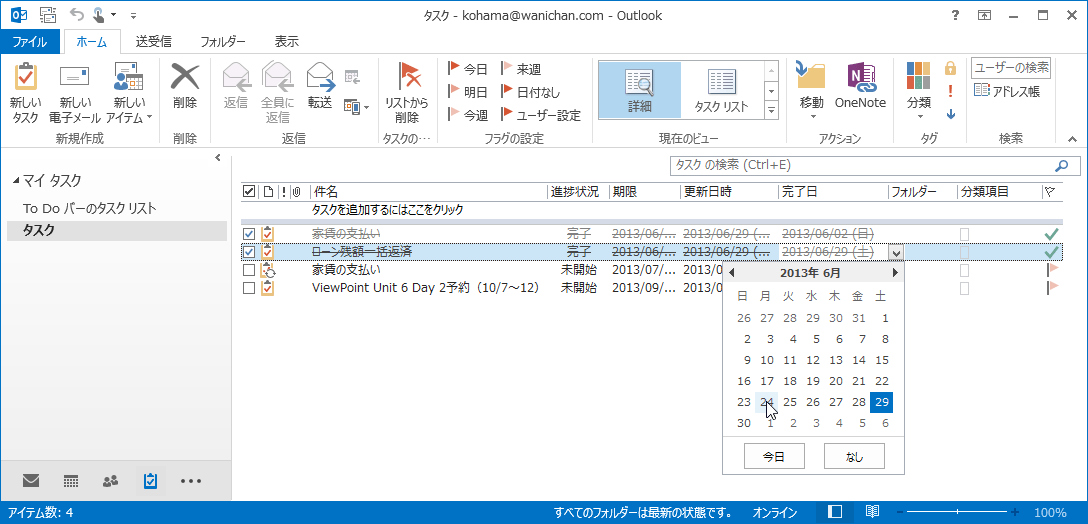The image size is (1088, 524).
Task: Open the 新しいアイテム menu
Action: pyautogui.click(x=128, y=93)
